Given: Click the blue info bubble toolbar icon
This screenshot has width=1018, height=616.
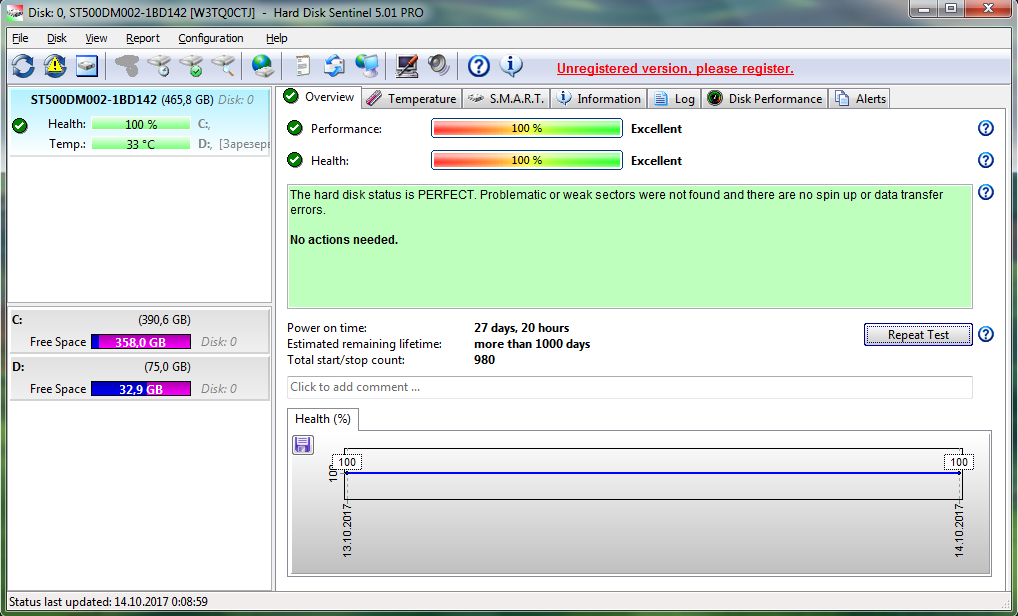Looking at the screenshot, I should [511, 67].
